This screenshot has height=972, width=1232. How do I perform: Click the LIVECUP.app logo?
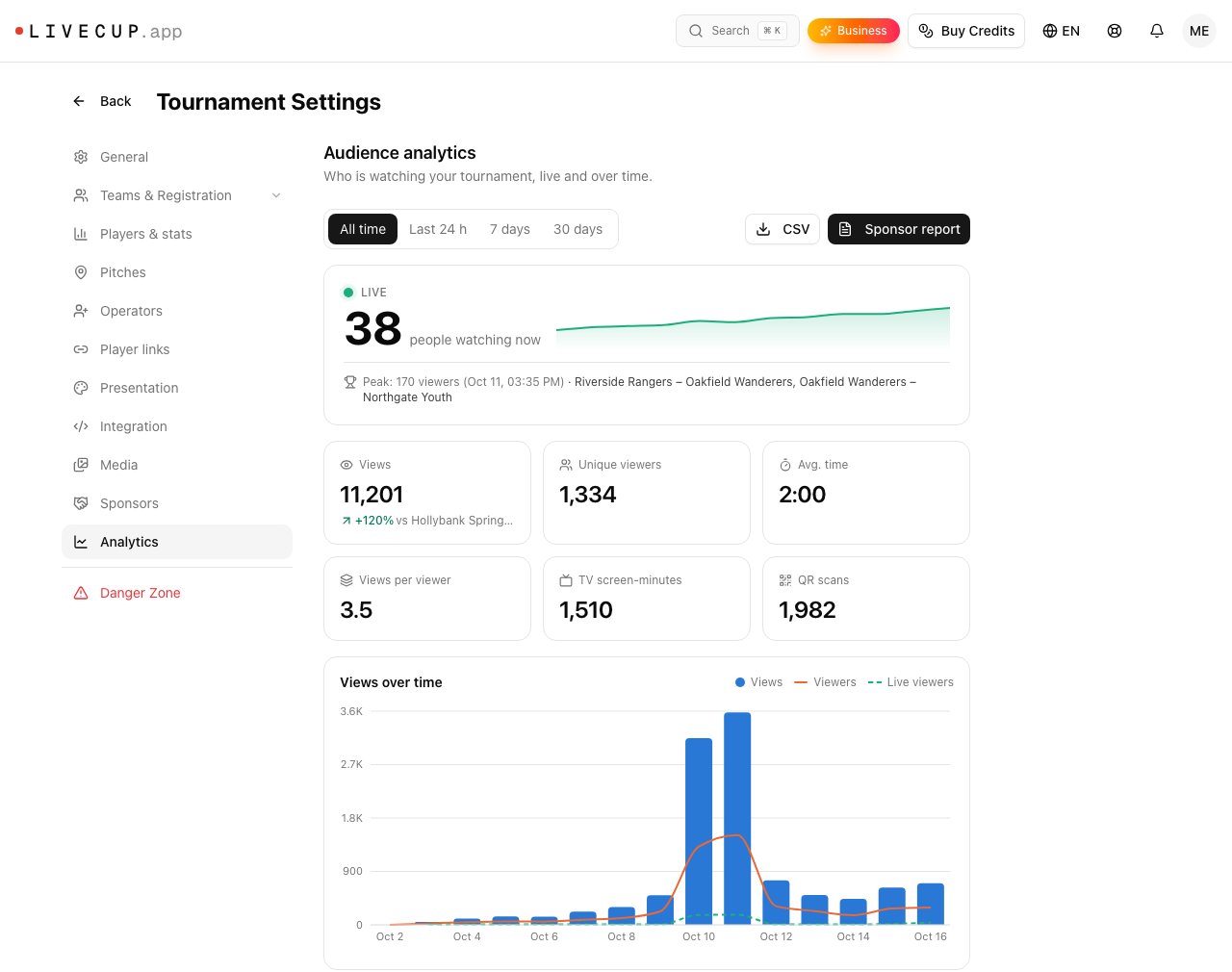pos(99,31)
